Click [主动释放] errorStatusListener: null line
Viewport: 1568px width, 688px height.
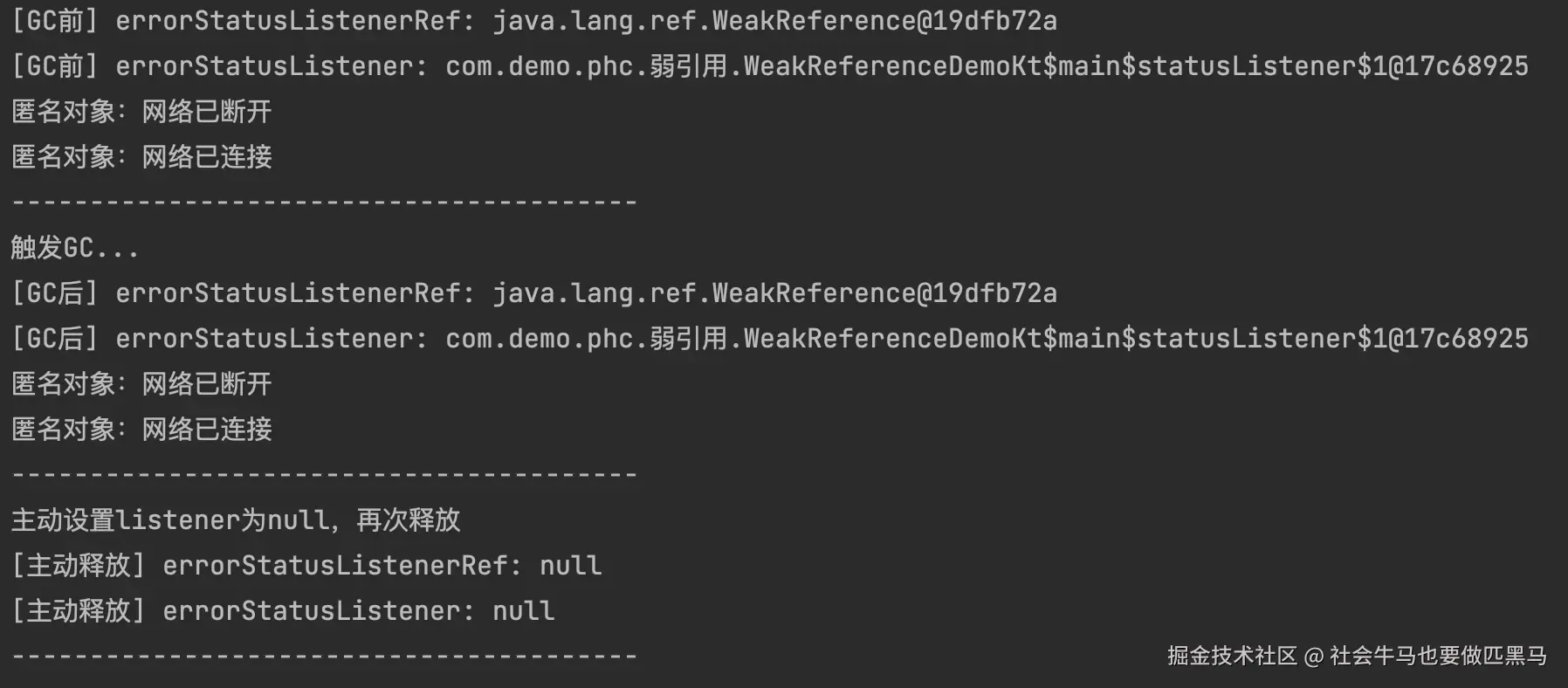(x=282, y=611)
